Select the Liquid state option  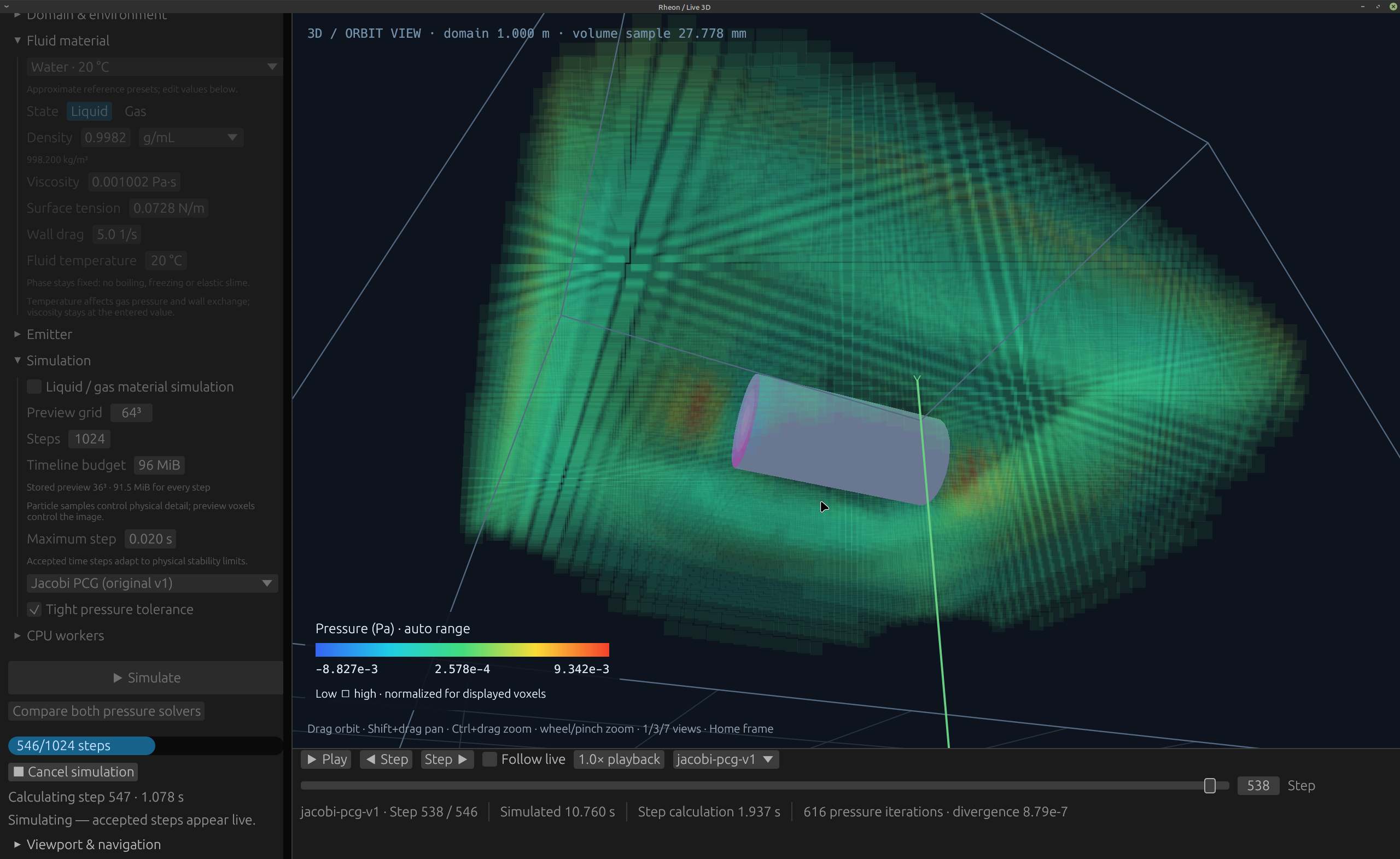(89, 112)
